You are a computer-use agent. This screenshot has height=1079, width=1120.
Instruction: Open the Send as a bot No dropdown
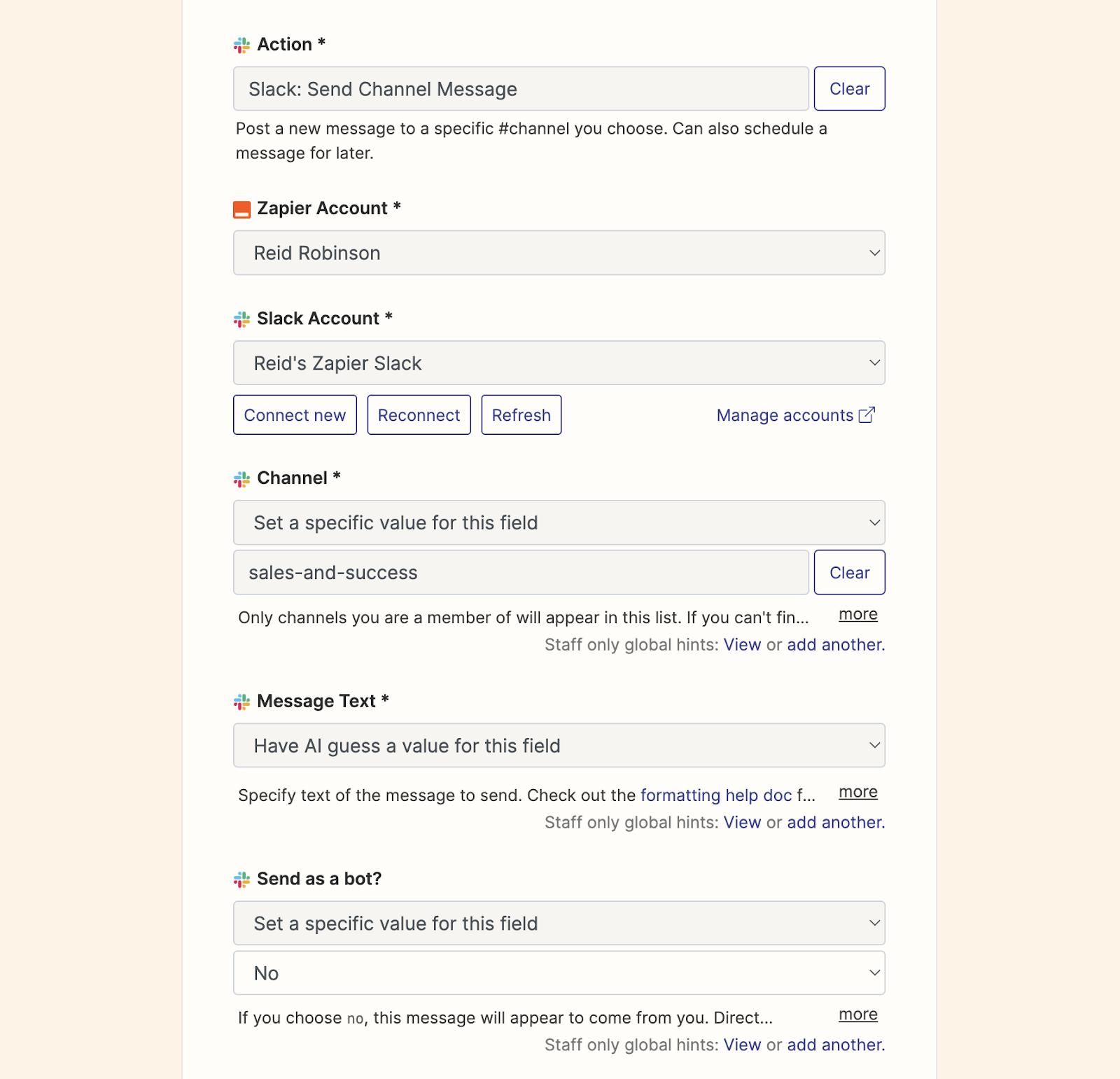pos(559,973)
